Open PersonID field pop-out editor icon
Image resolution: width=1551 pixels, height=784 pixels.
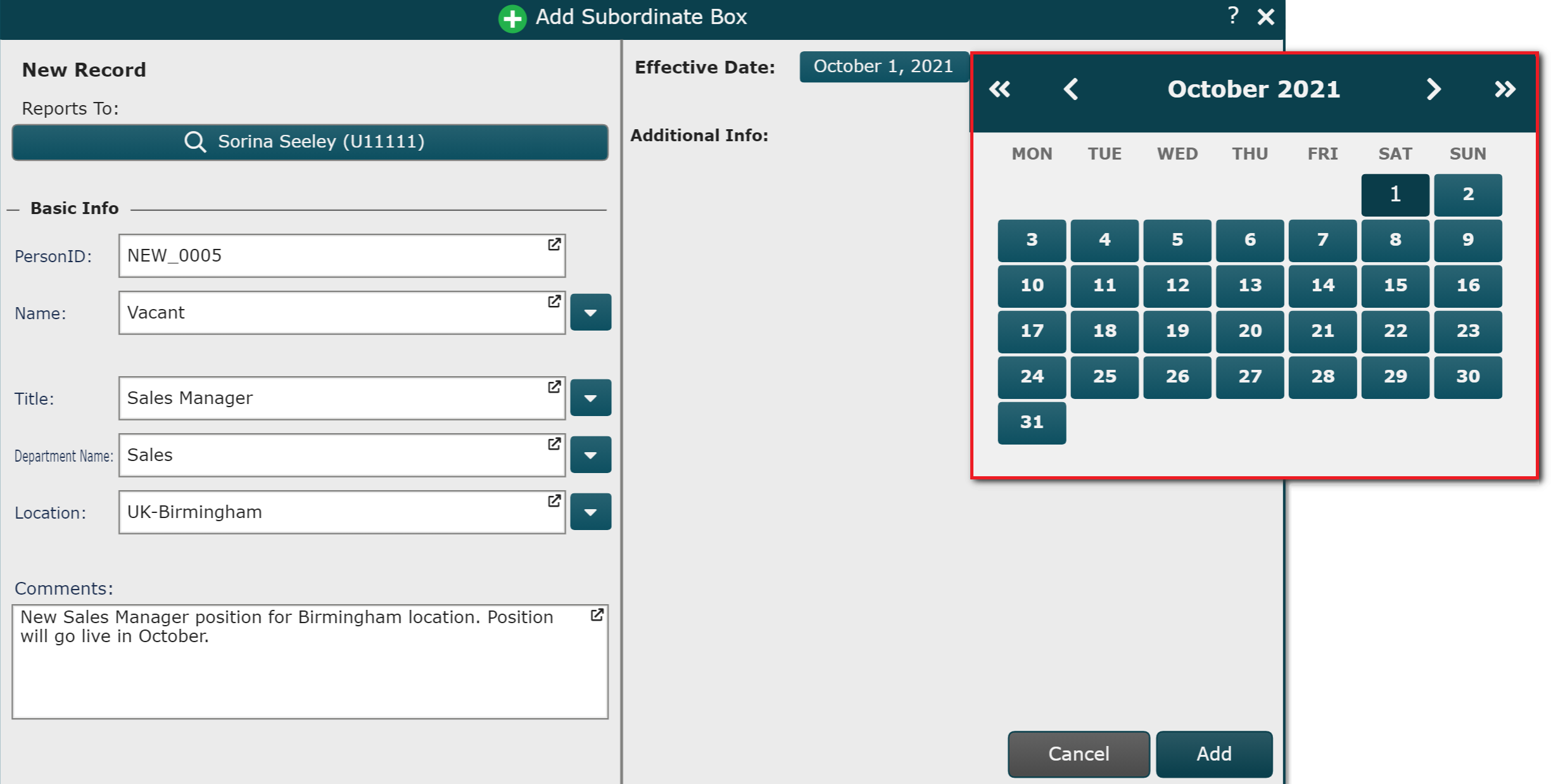click(x=554, y=244)
